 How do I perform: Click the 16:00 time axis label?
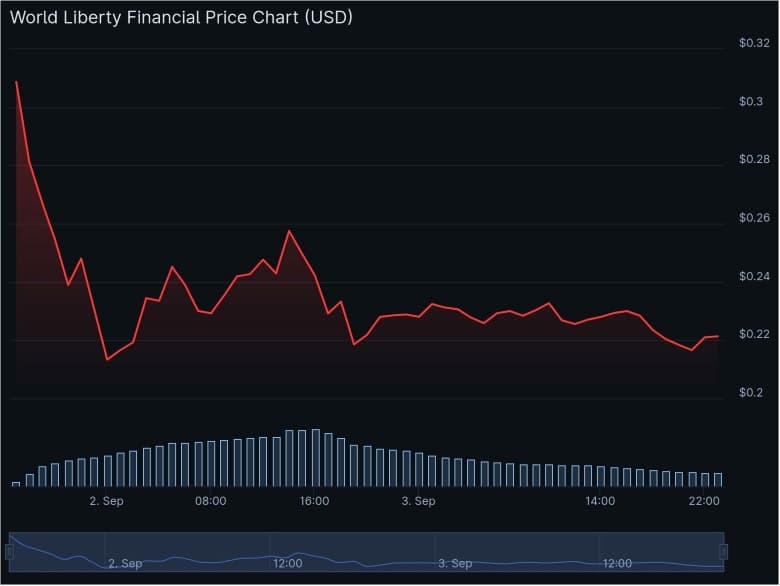click(314, 501)
